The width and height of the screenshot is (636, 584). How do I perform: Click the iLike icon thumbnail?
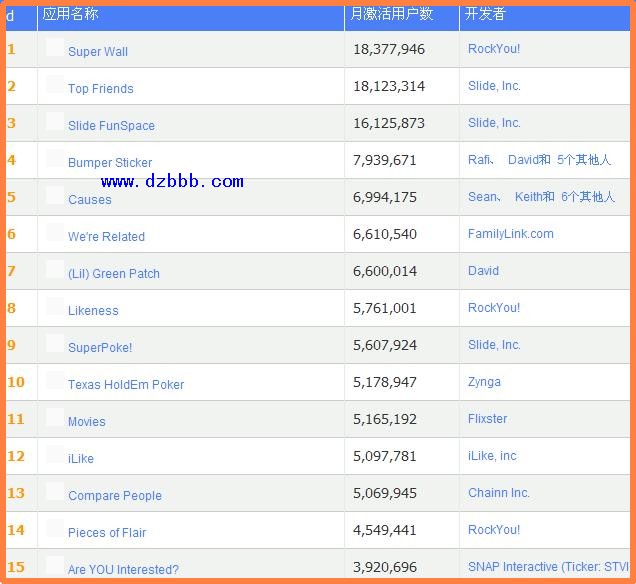(x=55, y=454)
